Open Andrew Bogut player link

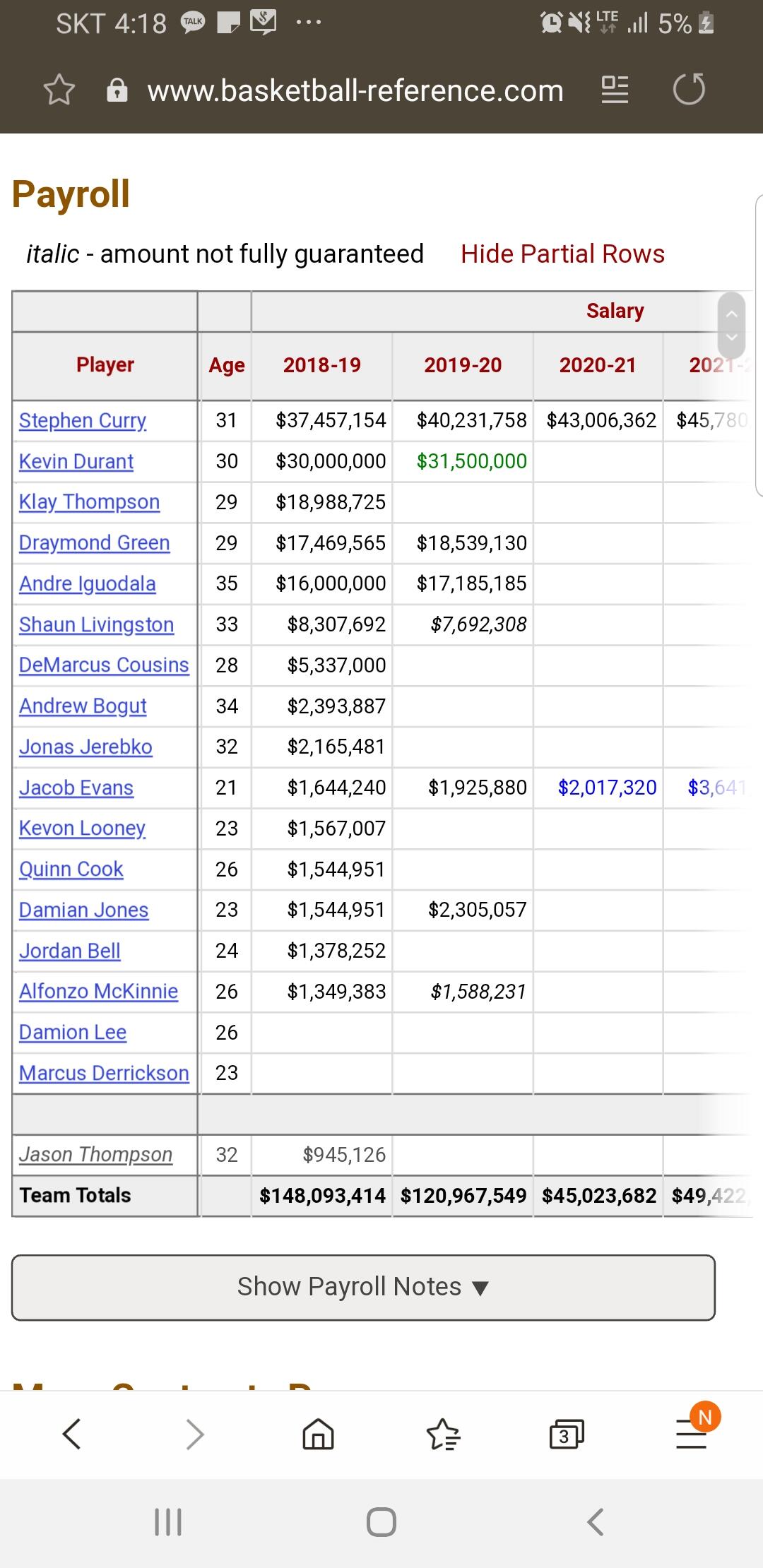[x=83, y=706]
